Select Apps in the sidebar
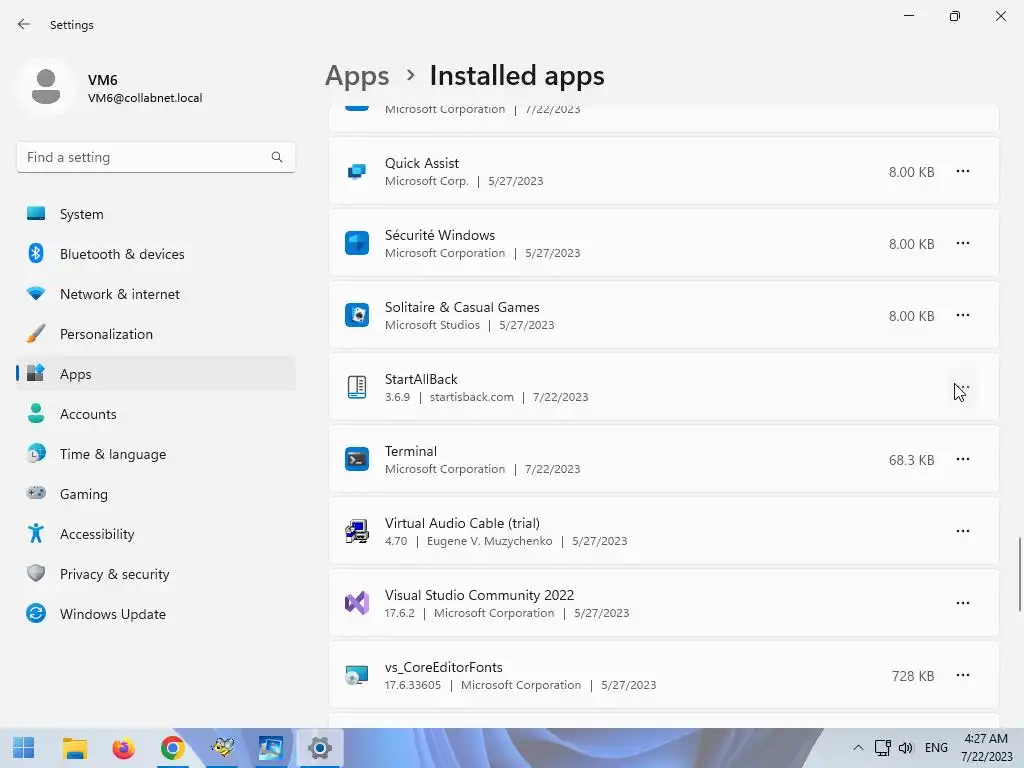Image resolution: width=1024 pixels, height=768 pixels. pyautogui.click(x=156, y=374)
